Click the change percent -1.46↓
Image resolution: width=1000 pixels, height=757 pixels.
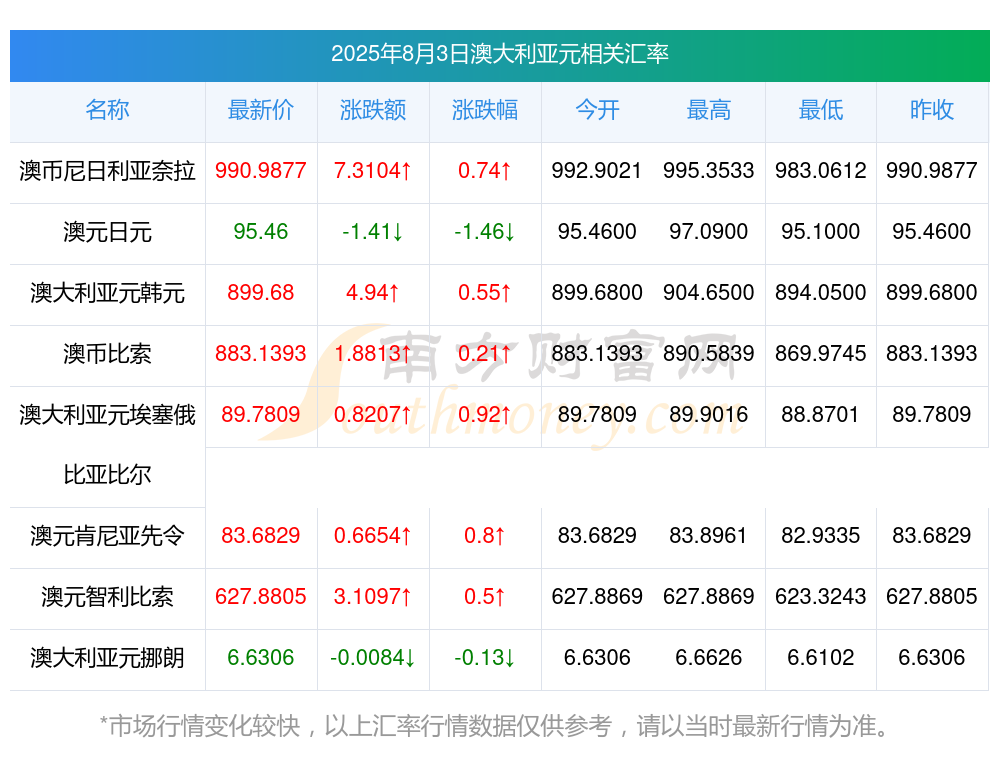[x=485, y=232]
